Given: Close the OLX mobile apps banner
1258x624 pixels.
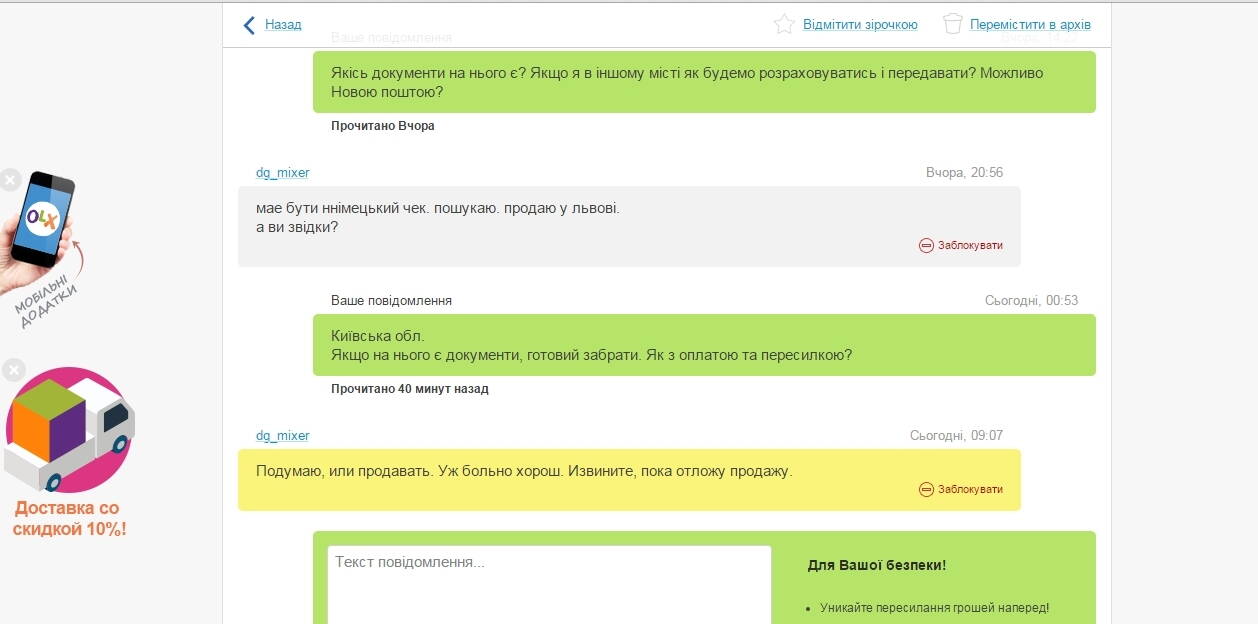Looking at the screenshot, I should [10, 180].
